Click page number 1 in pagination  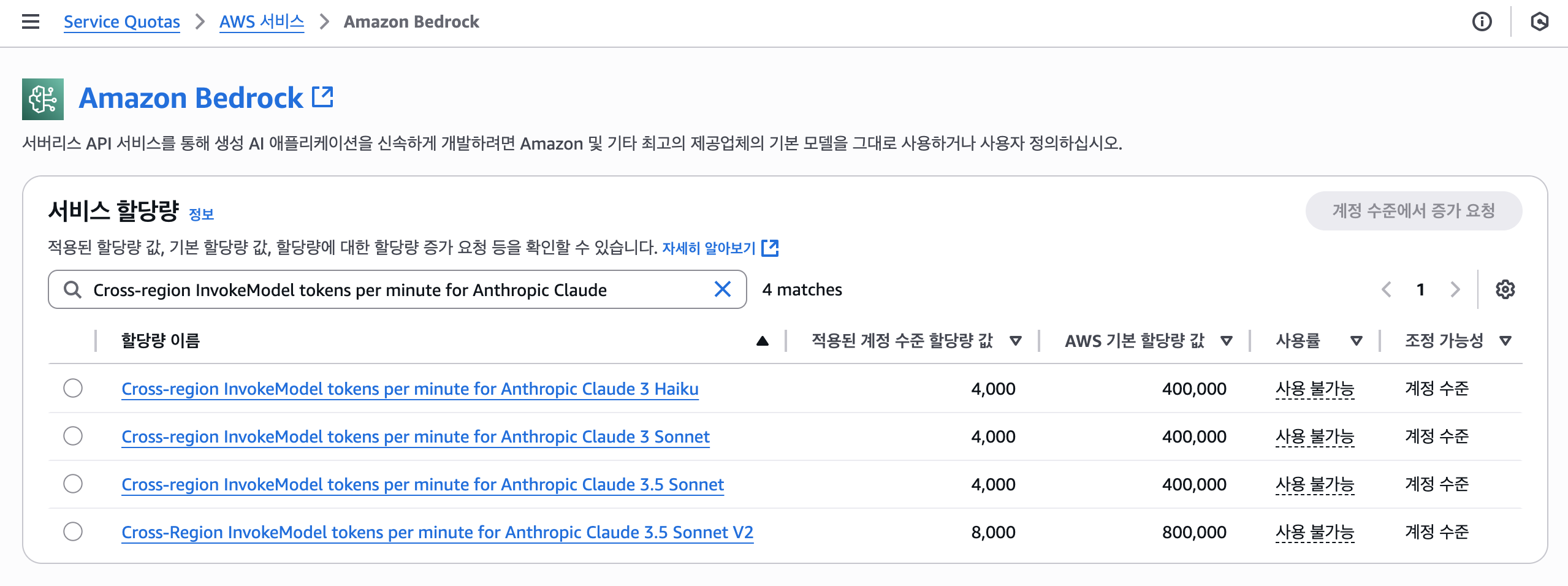pos(1420,289)
